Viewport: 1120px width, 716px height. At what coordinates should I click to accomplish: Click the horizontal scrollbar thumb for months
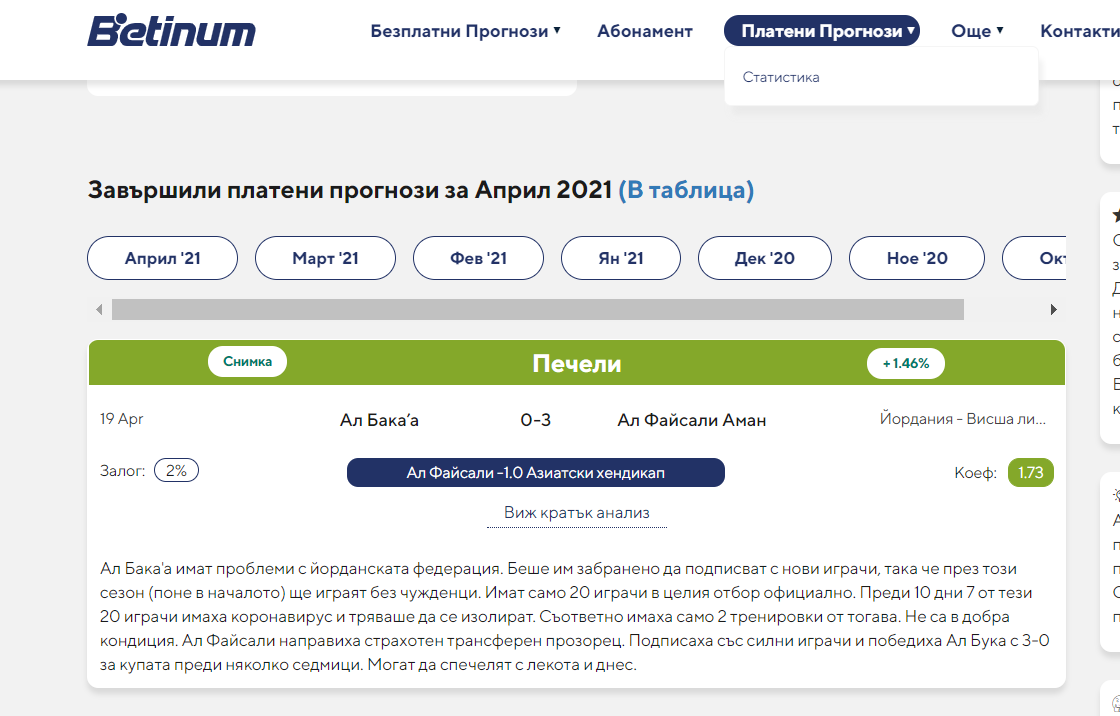[538, 310]
